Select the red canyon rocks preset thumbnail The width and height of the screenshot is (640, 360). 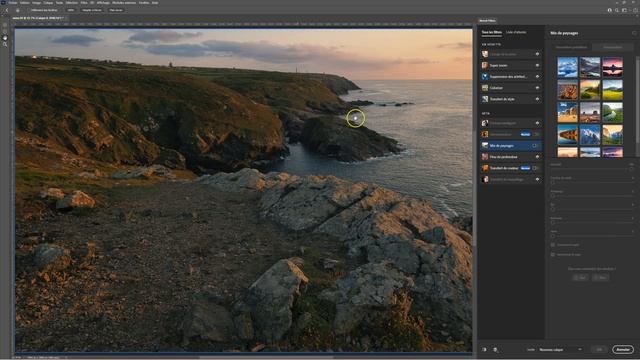tap(567, 90)
